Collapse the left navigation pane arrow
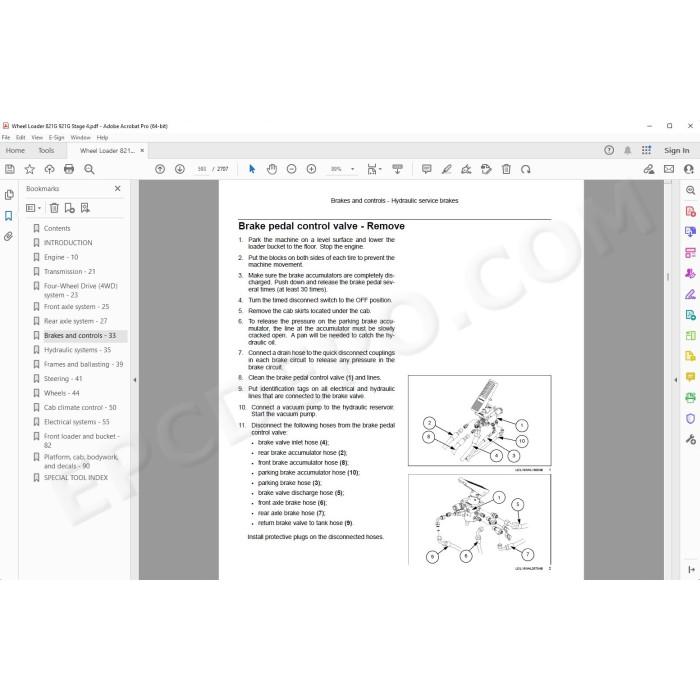Image resolution: width=700 pixels, height=700 pixels. pyautogui.click(x=135, y=380)
